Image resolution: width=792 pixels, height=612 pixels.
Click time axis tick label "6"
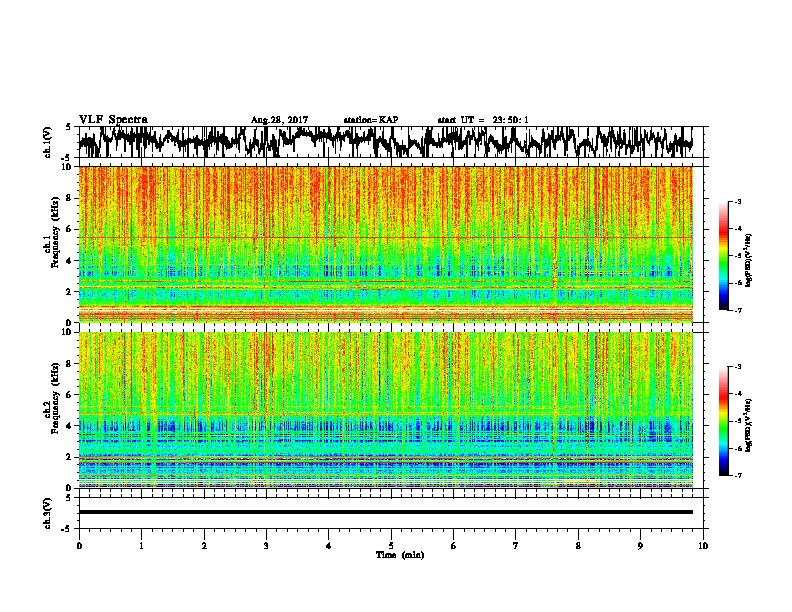454,546
